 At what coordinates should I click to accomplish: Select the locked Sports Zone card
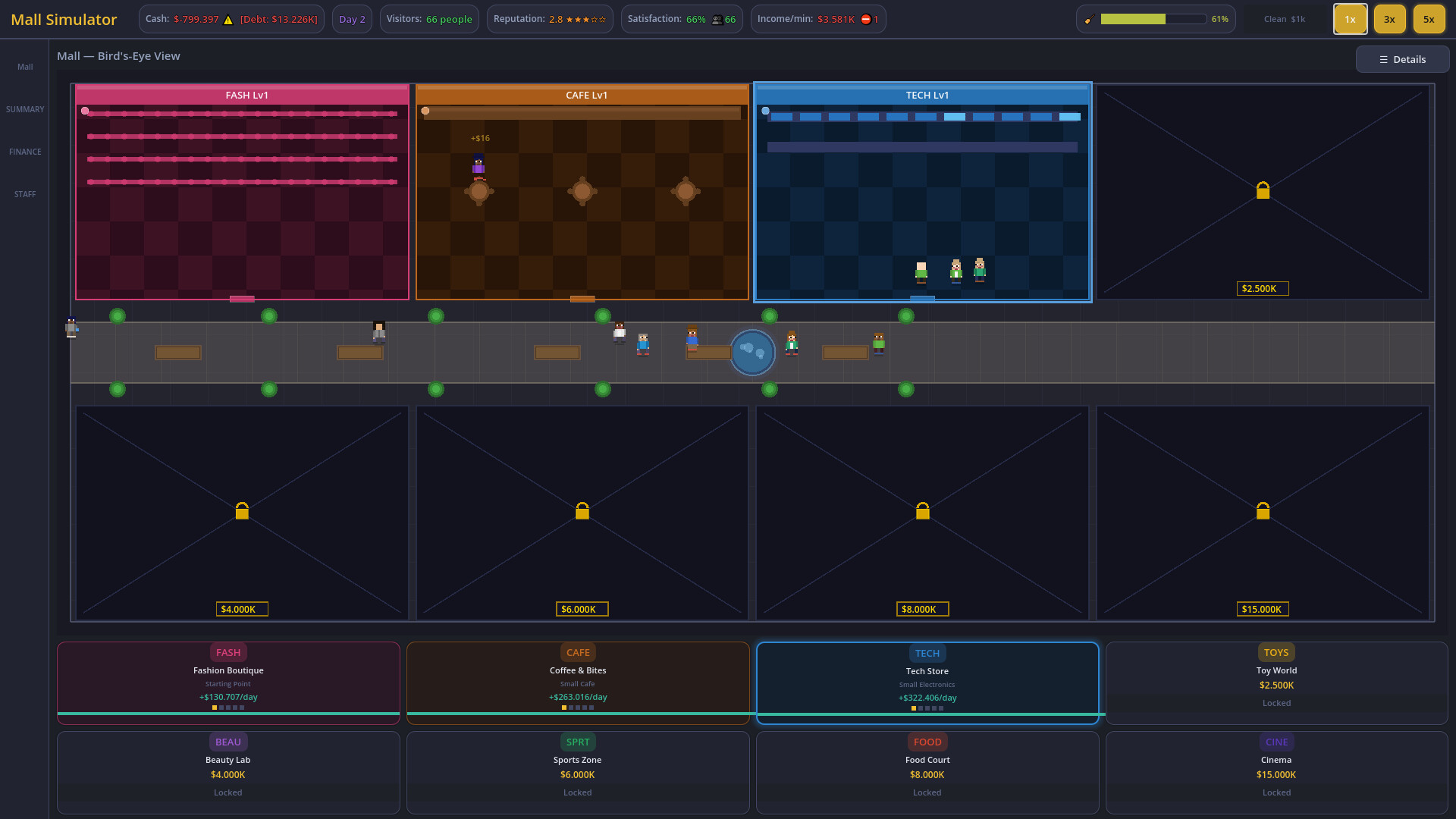578,772
